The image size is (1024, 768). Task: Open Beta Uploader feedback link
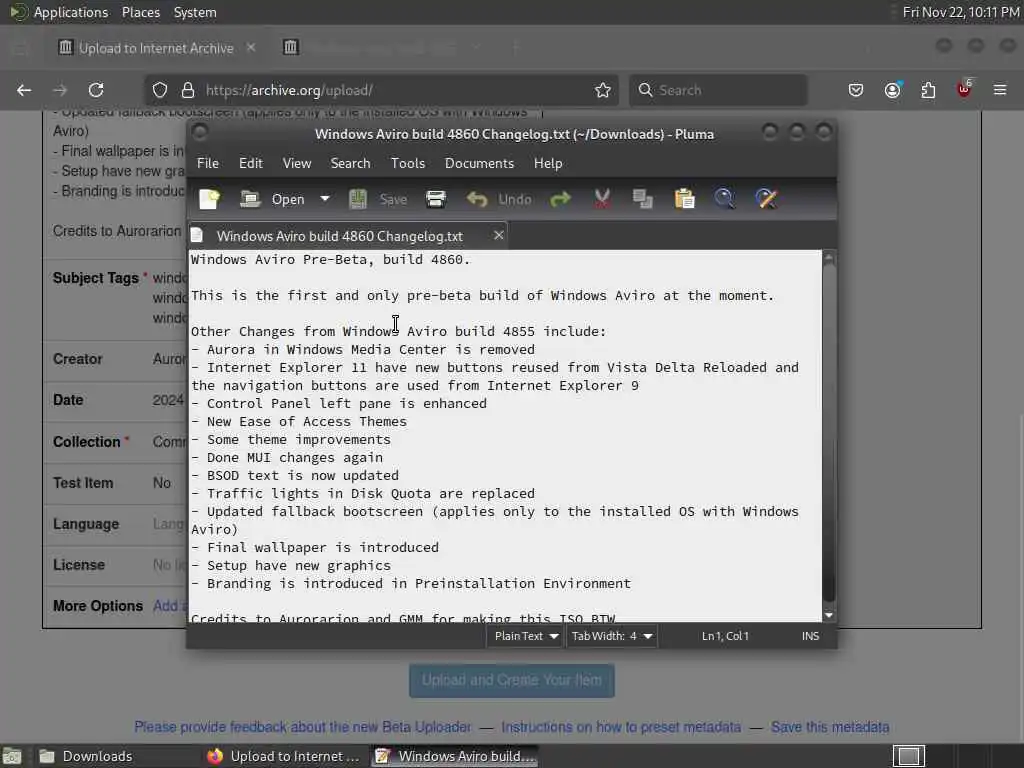pos(302,727)
